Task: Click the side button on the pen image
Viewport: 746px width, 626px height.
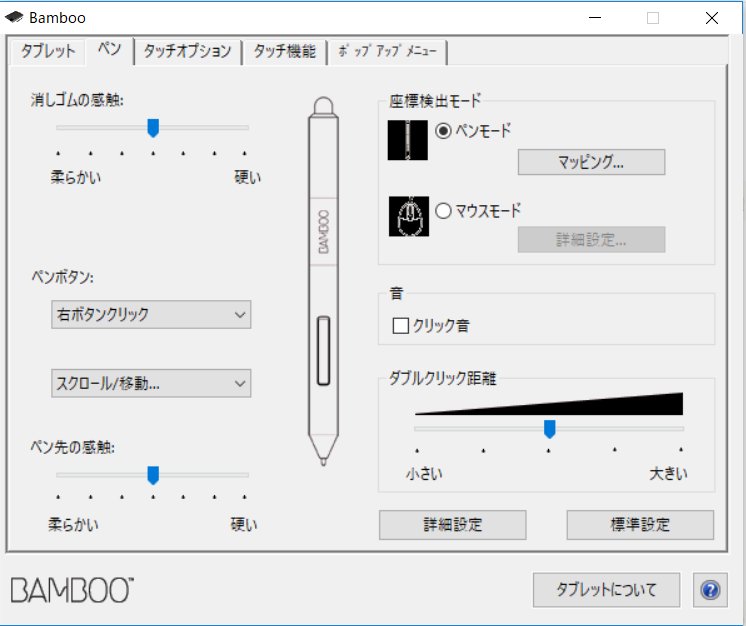Action: pos(324,350)
